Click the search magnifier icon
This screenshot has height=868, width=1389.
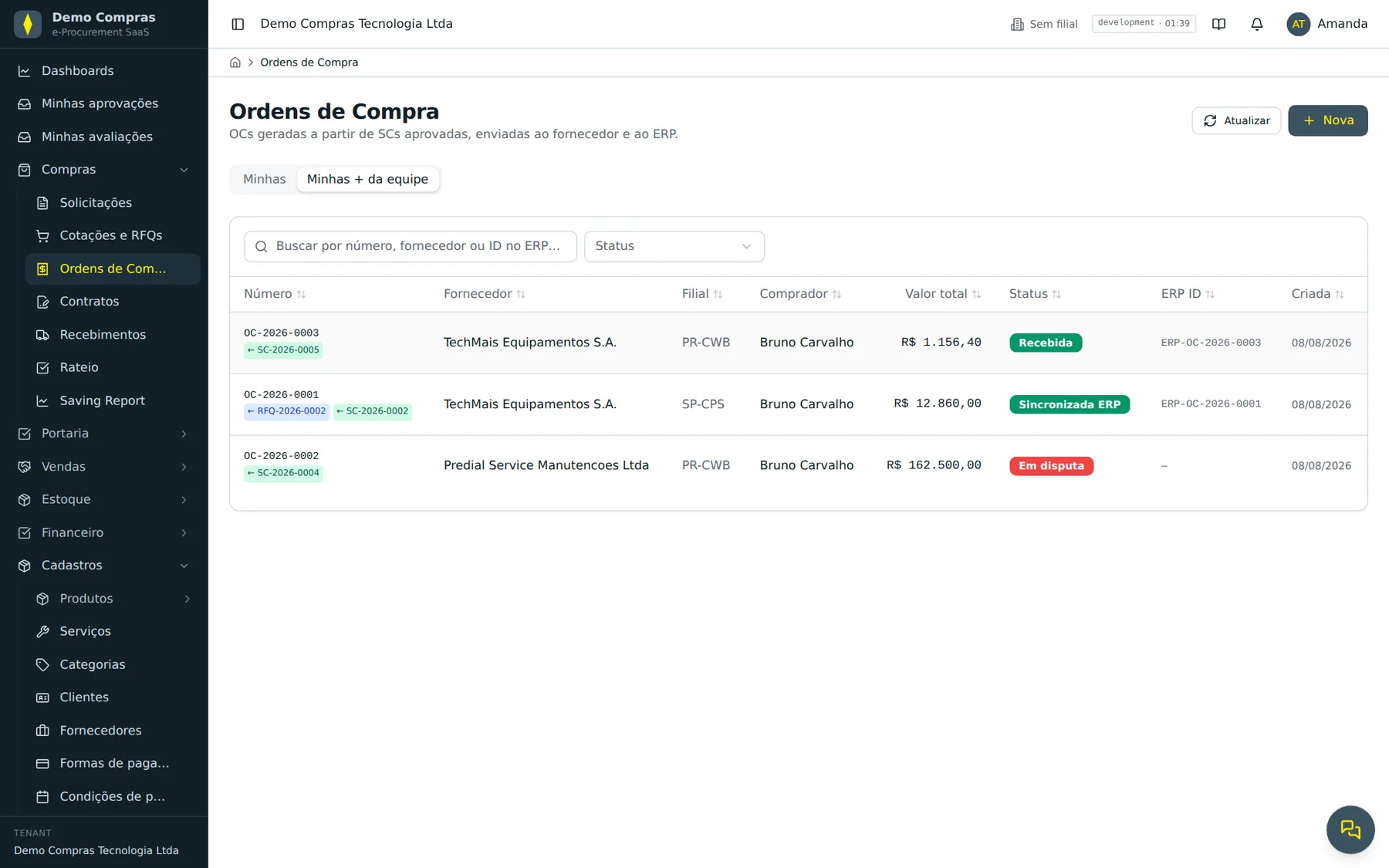point(262,246)
